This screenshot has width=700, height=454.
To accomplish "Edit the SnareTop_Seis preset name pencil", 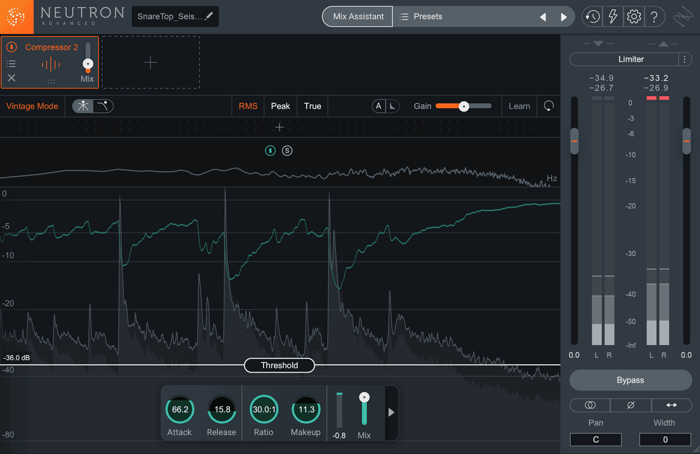I will (209, 16).
